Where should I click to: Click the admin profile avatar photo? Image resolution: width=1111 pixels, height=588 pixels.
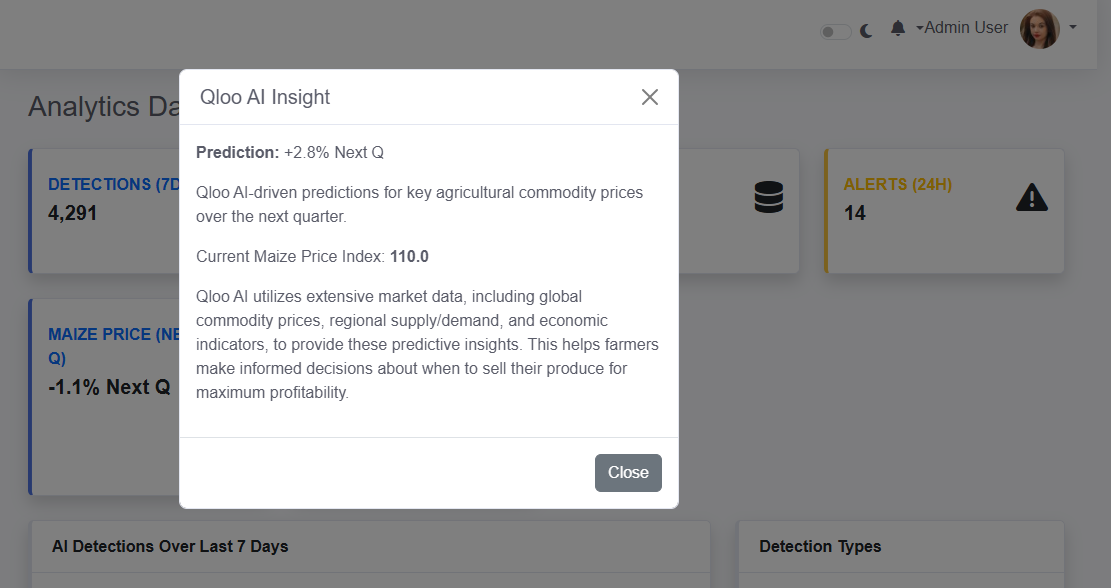(x=1039, y=29)
